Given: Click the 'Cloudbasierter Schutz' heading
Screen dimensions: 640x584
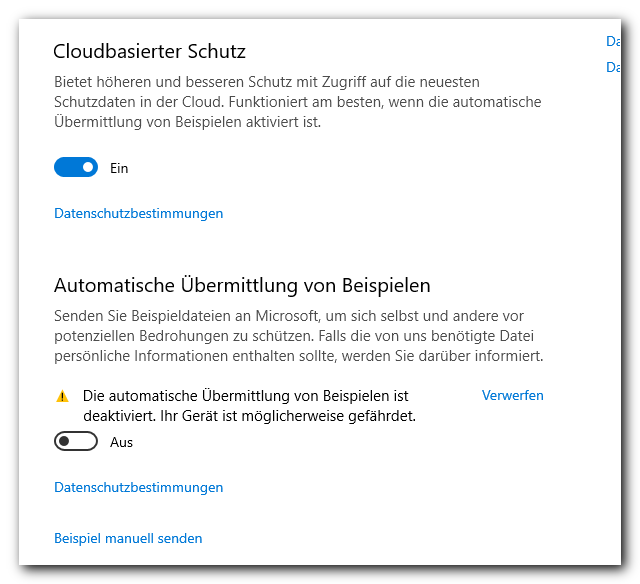Looking at the screenshot, I should (x=149, y=51).
